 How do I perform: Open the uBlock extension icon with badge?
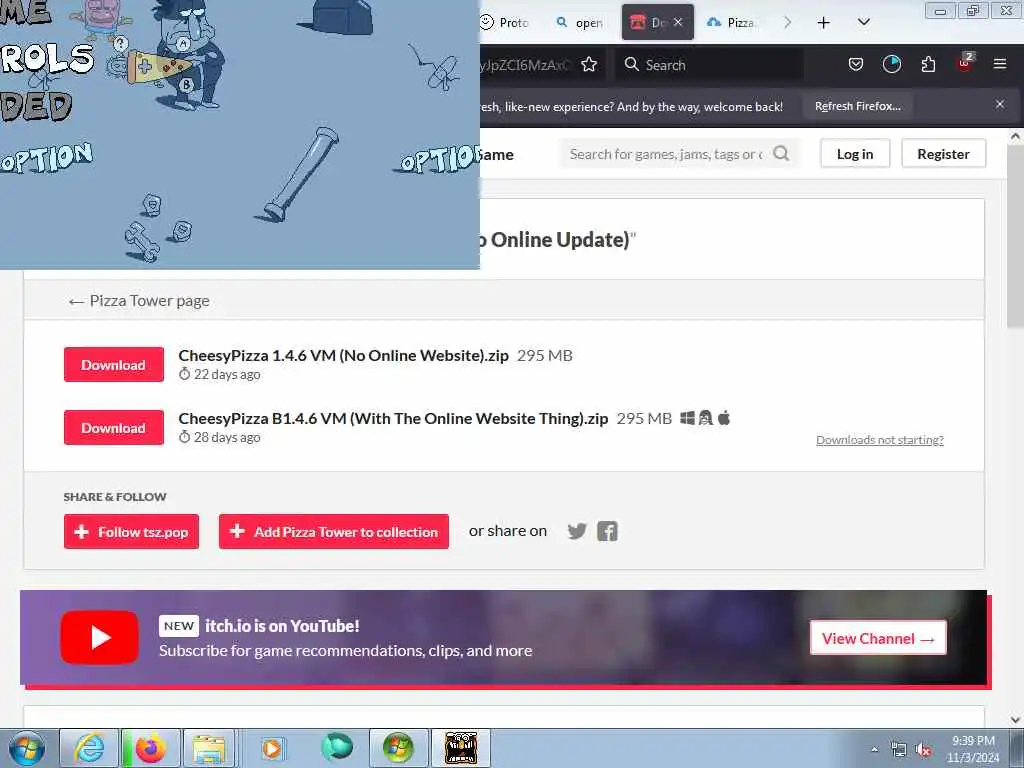[965, 63]
